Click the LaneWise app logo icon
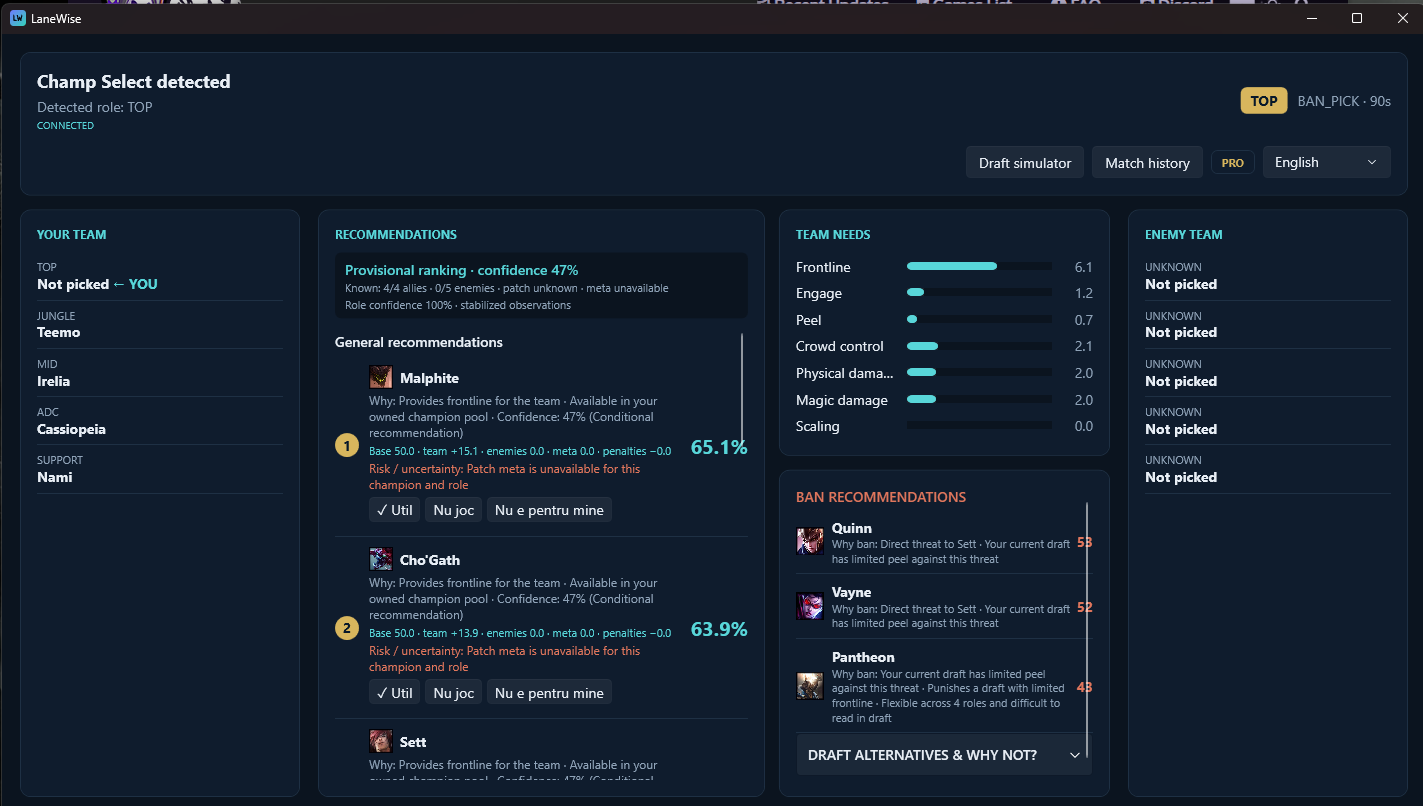The image size is (1423, 806). coord(18,18)
